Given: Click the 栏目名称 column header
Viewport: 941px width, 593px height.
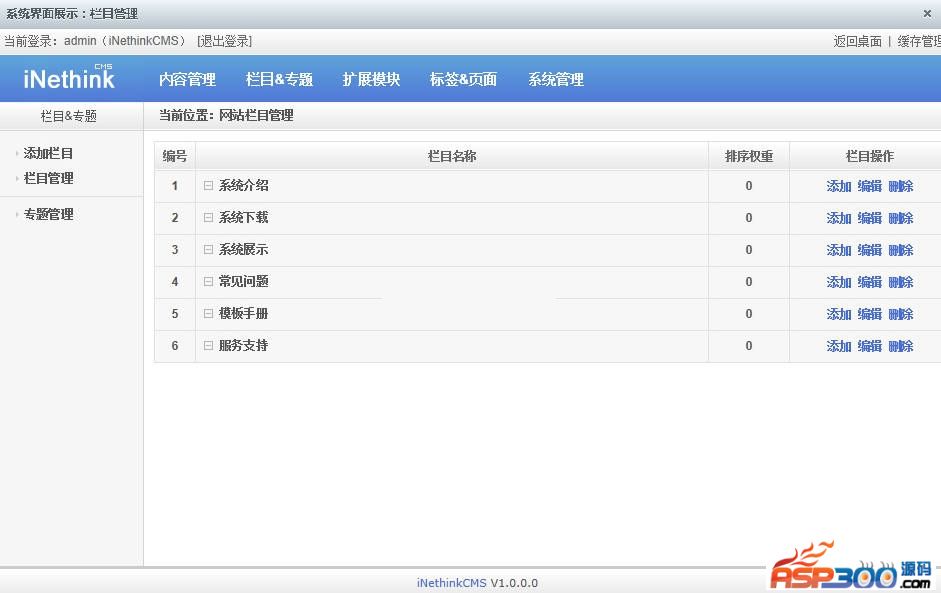Looking at the screenshot, I should (452, 156).
